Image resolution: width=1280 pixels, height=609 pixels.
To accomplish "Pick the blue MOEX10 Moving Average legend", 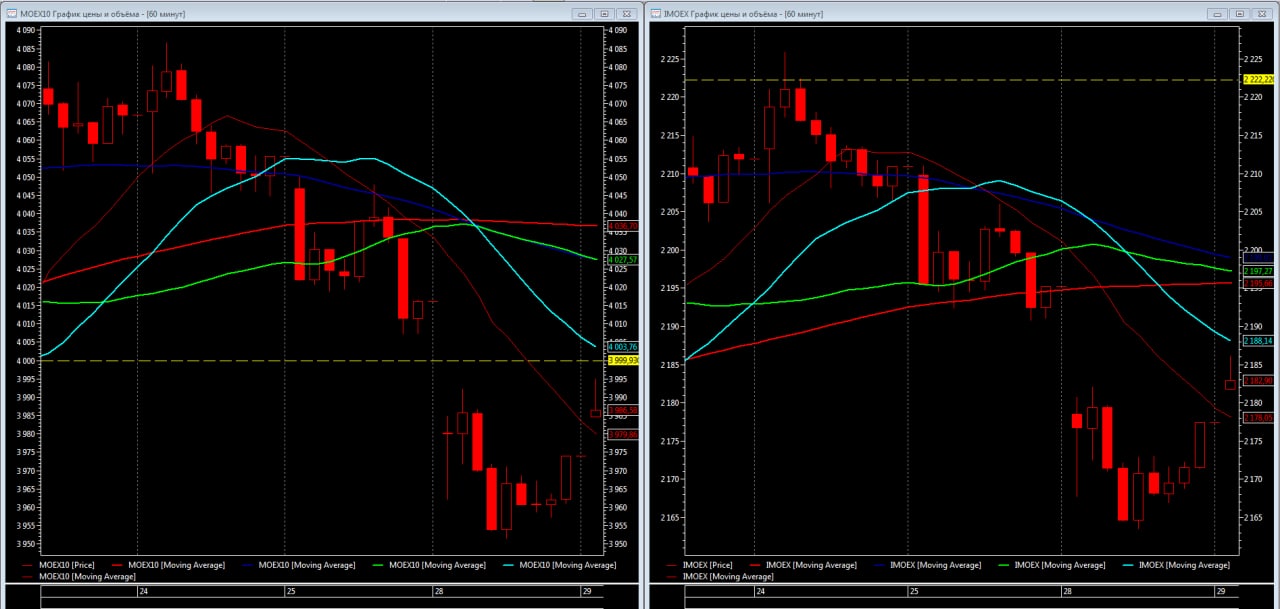I will pyautogui.click(x=306, y=565).
